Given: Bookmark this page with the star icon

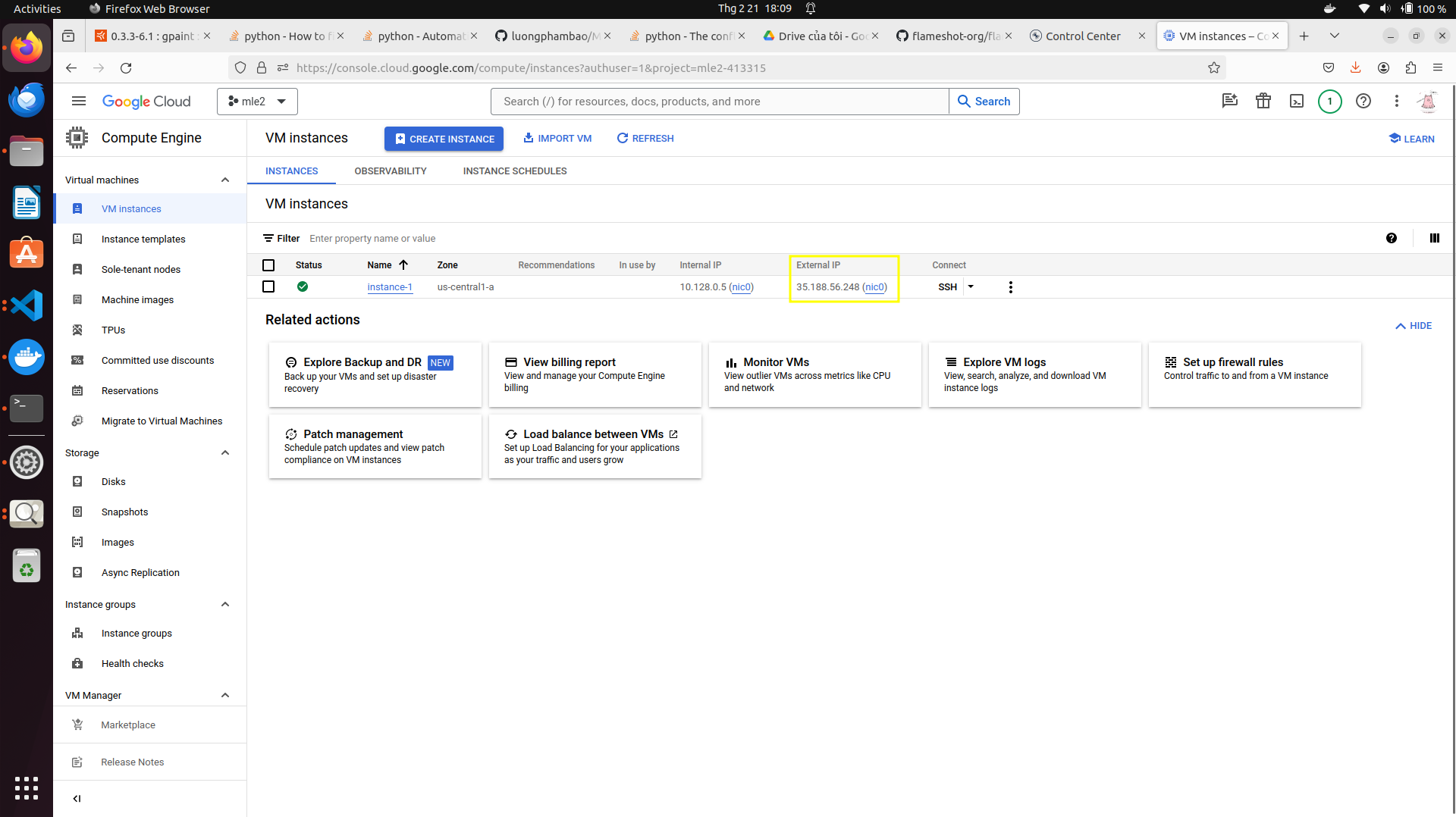Looking at the screenshot, I should point(1214,68).
